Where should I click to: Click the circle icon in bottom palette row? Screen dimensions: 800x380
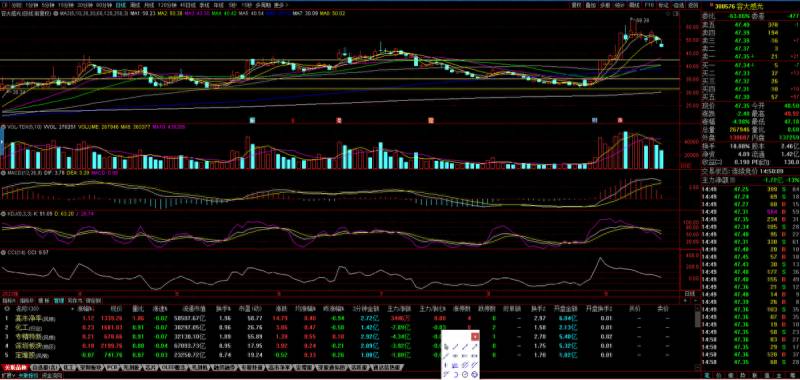coord(465,374)
